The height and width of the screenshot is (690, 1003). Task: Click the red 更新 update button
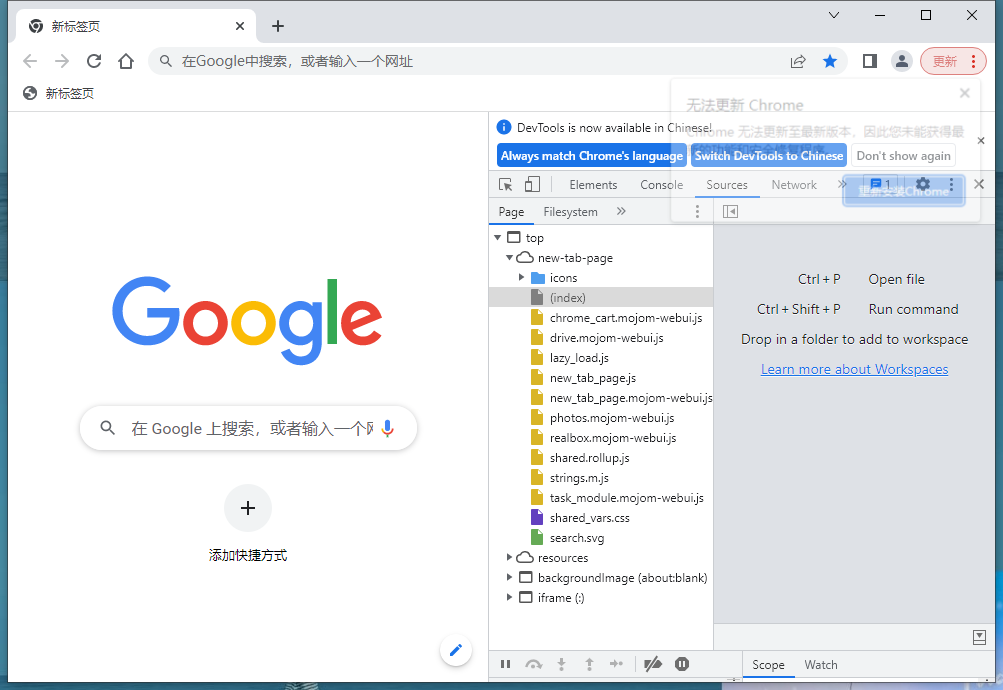[953, 61]
